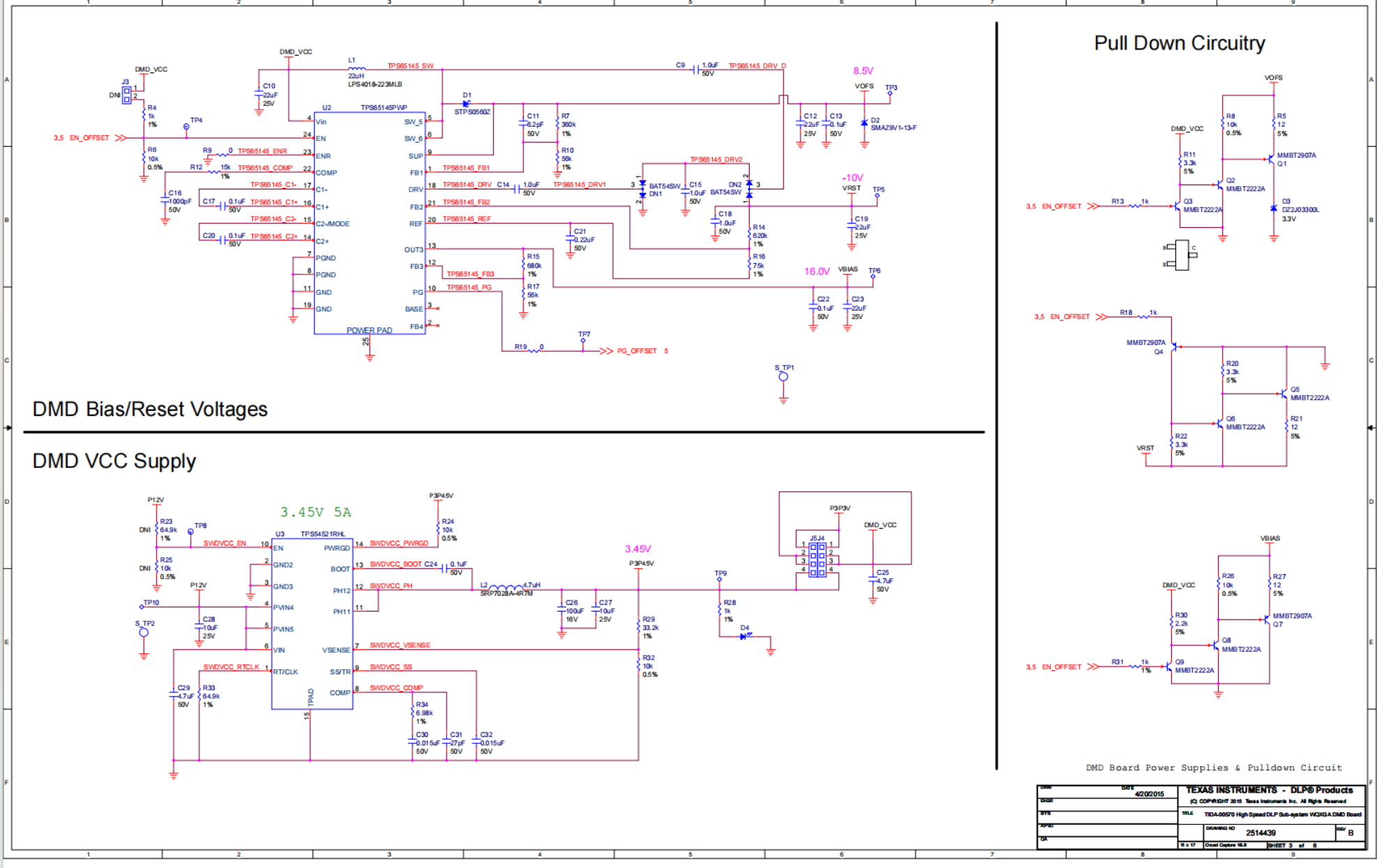Click the magenta 8.5V voltage label
Screen dimensions: 1381x868
click(863, 71)
